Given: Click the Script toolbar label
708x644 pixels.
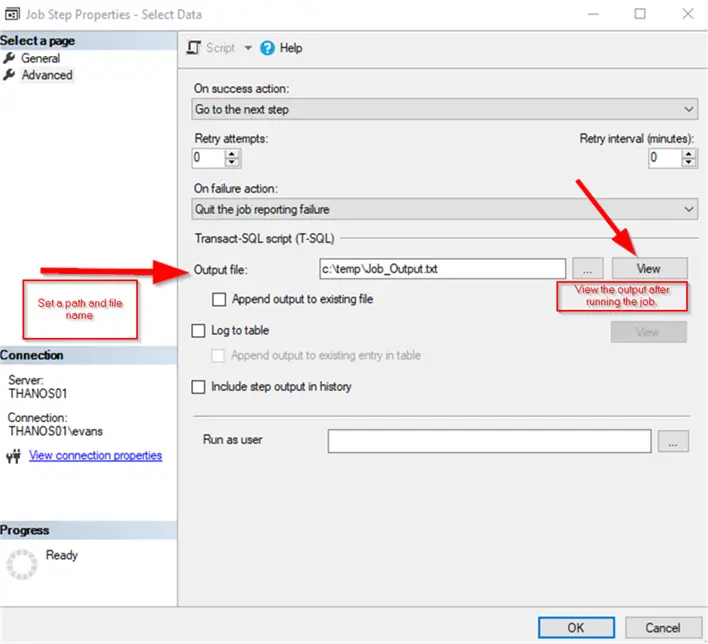Looking at the screenshot, I should pos(220,48).
